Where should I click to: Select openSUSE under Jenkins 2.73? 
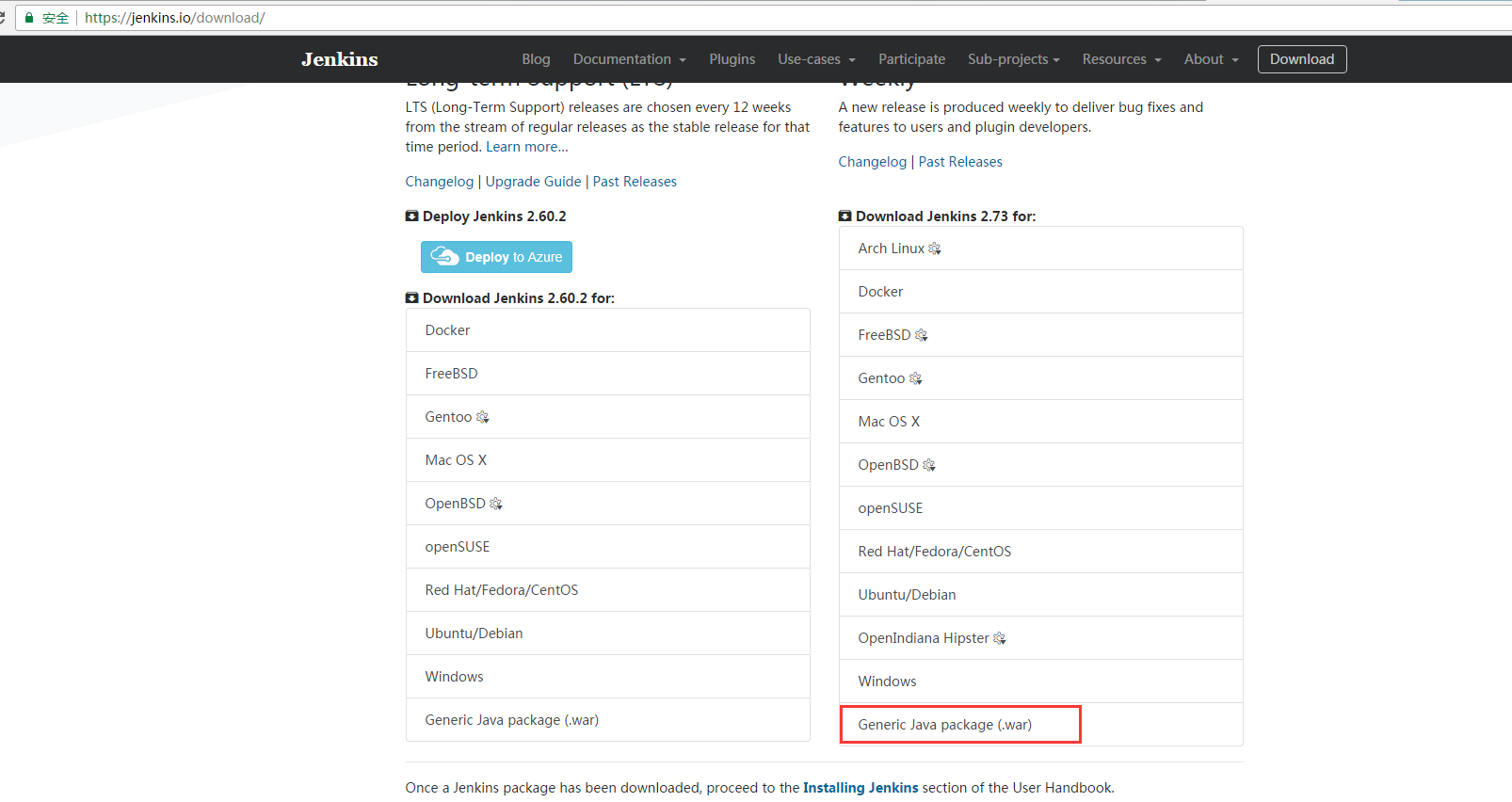(x=1041, y=508)
